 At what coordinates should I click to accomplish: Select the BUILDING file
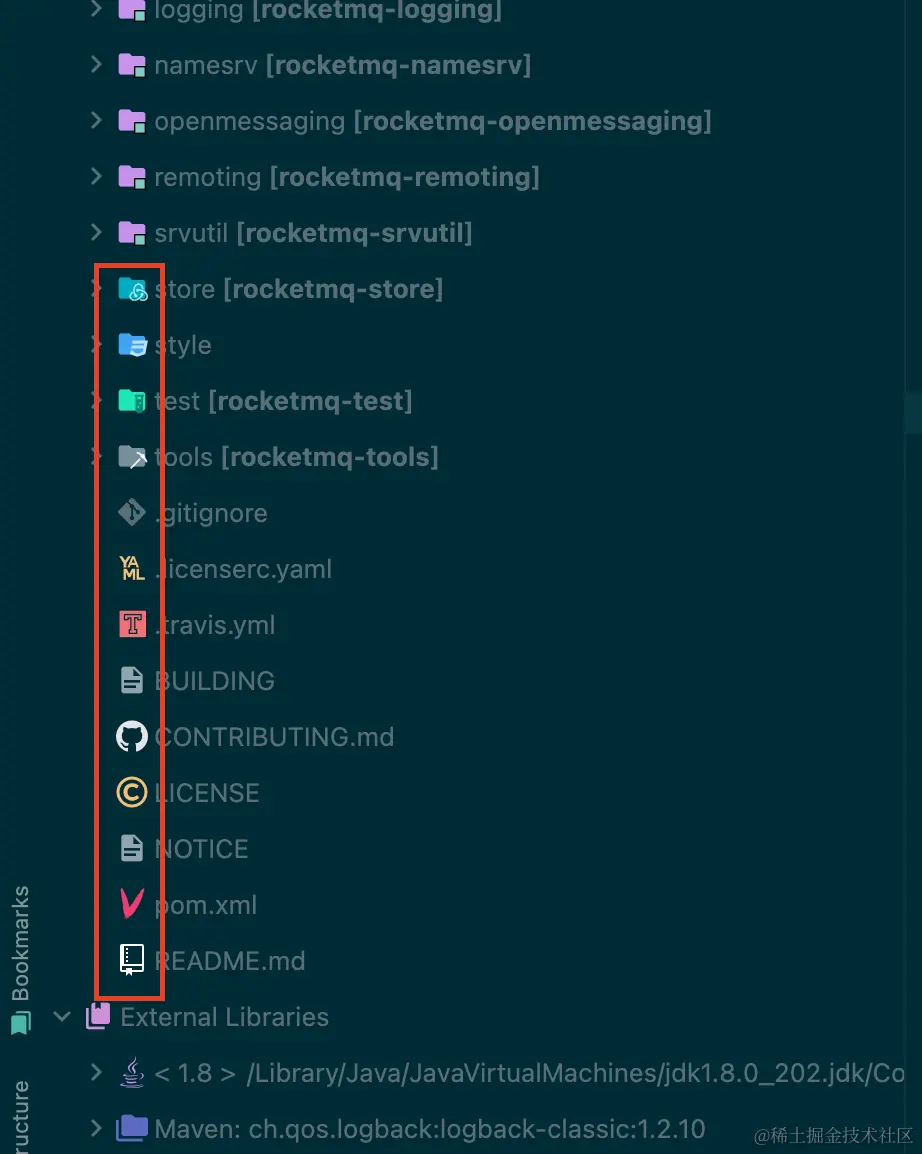point(214,681)
